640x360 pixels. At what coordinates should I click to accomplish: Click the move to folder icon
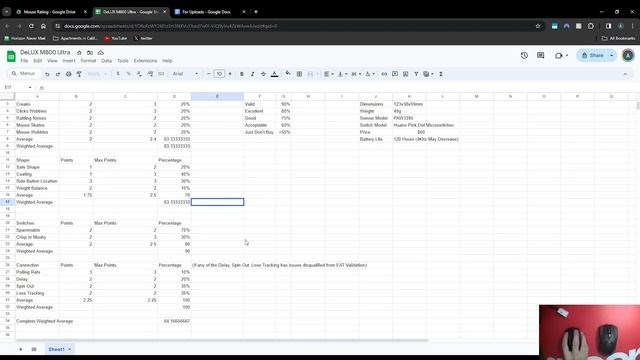pos(90,53)
